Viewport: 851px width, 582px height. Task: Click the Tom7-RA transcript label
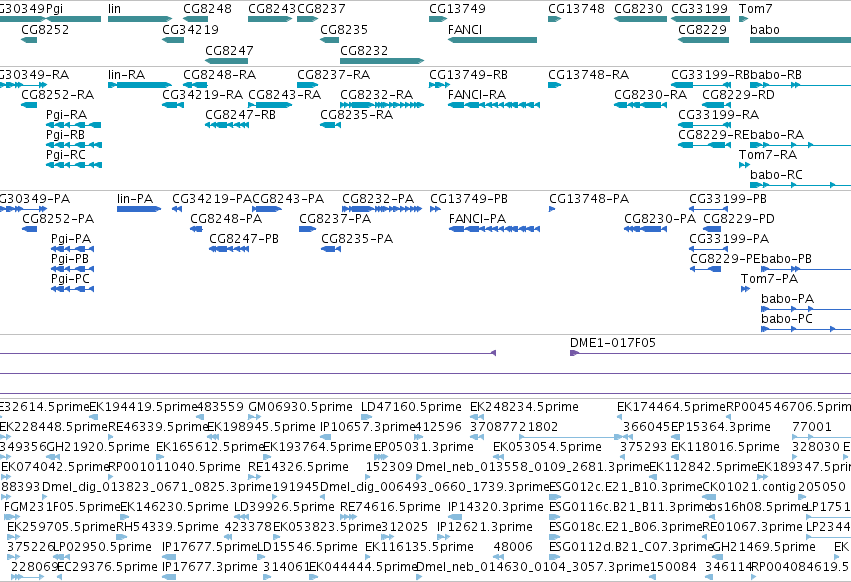[x=768, y=155]
